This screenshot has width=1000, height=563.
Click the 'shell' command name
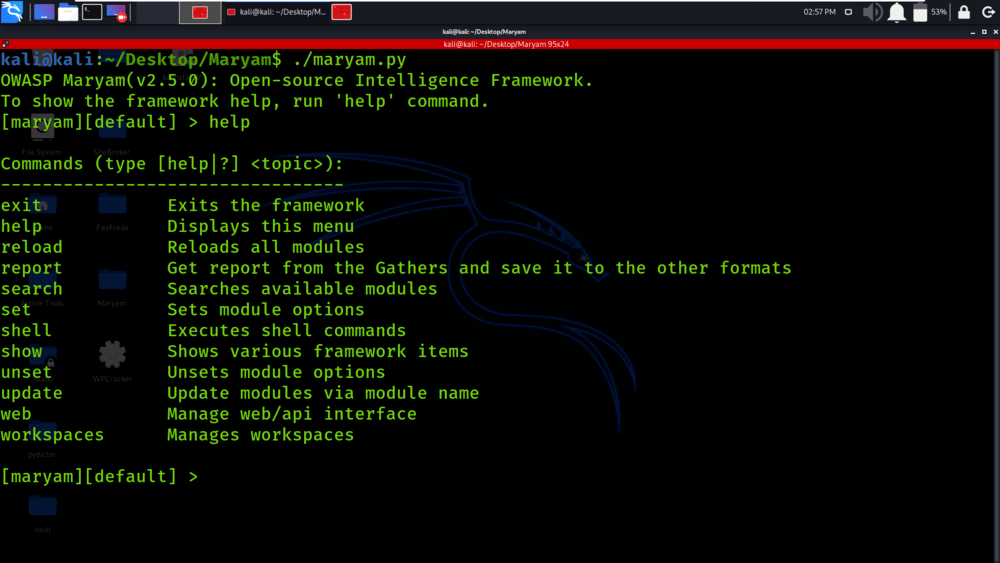tap(26, 330)
